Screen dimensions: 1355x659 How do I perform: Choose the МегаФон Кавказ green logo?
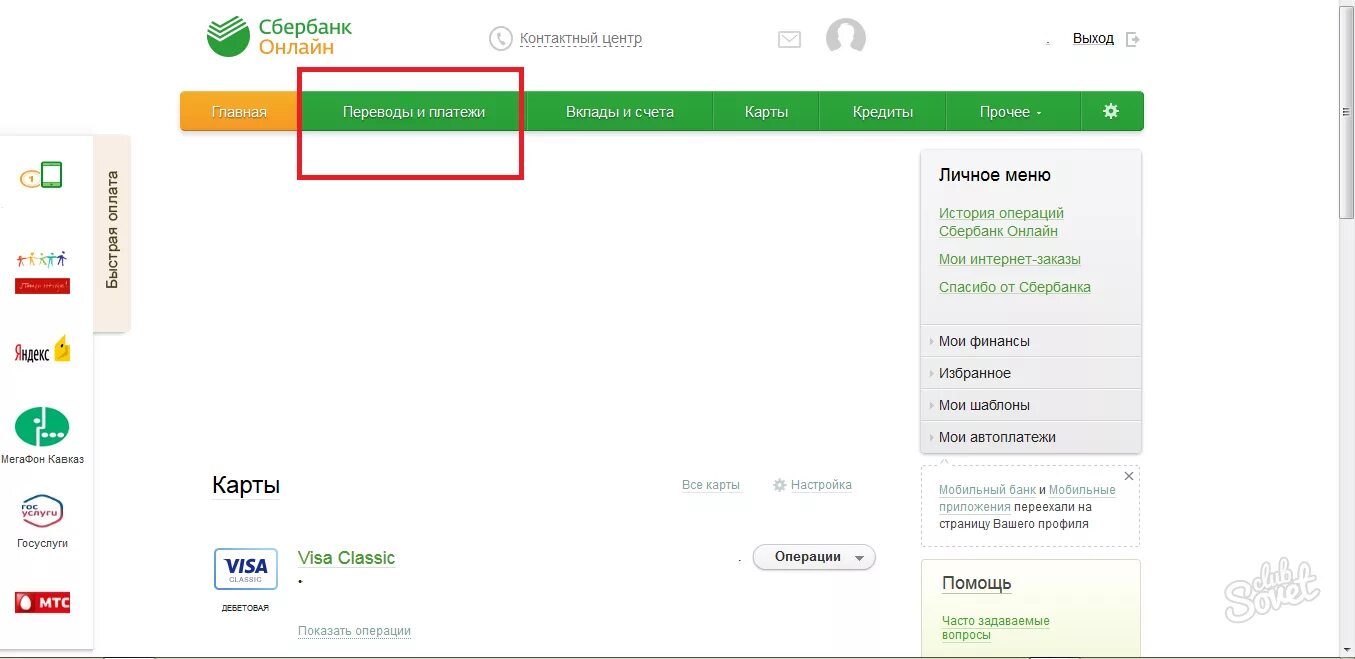tap(42, 427)
